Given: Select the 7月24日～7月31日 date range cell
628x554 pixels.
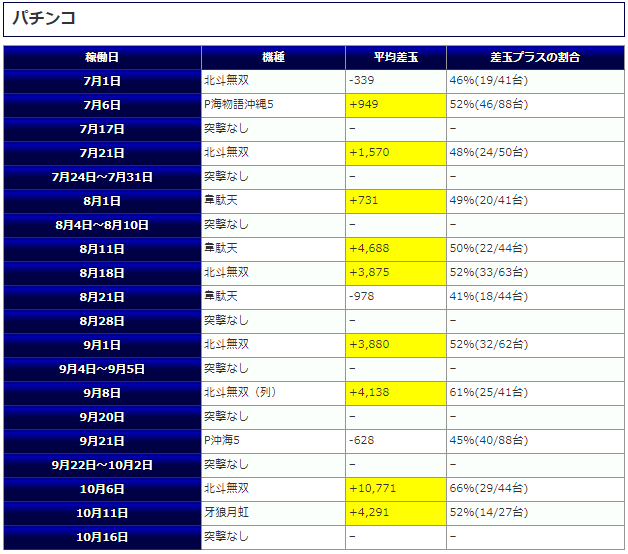Looking at the screenshot, I should [102, 177].
